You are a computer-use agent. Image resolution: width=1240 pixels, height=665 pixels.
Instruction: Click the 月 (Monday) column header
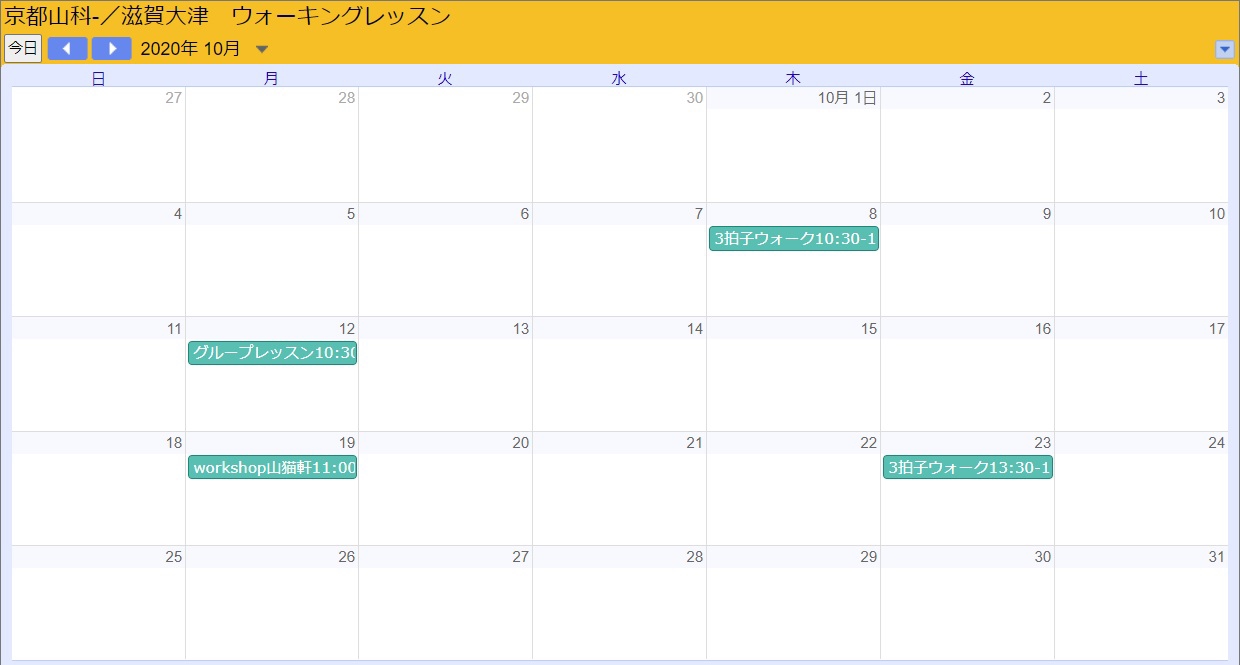tap(272, 79)
